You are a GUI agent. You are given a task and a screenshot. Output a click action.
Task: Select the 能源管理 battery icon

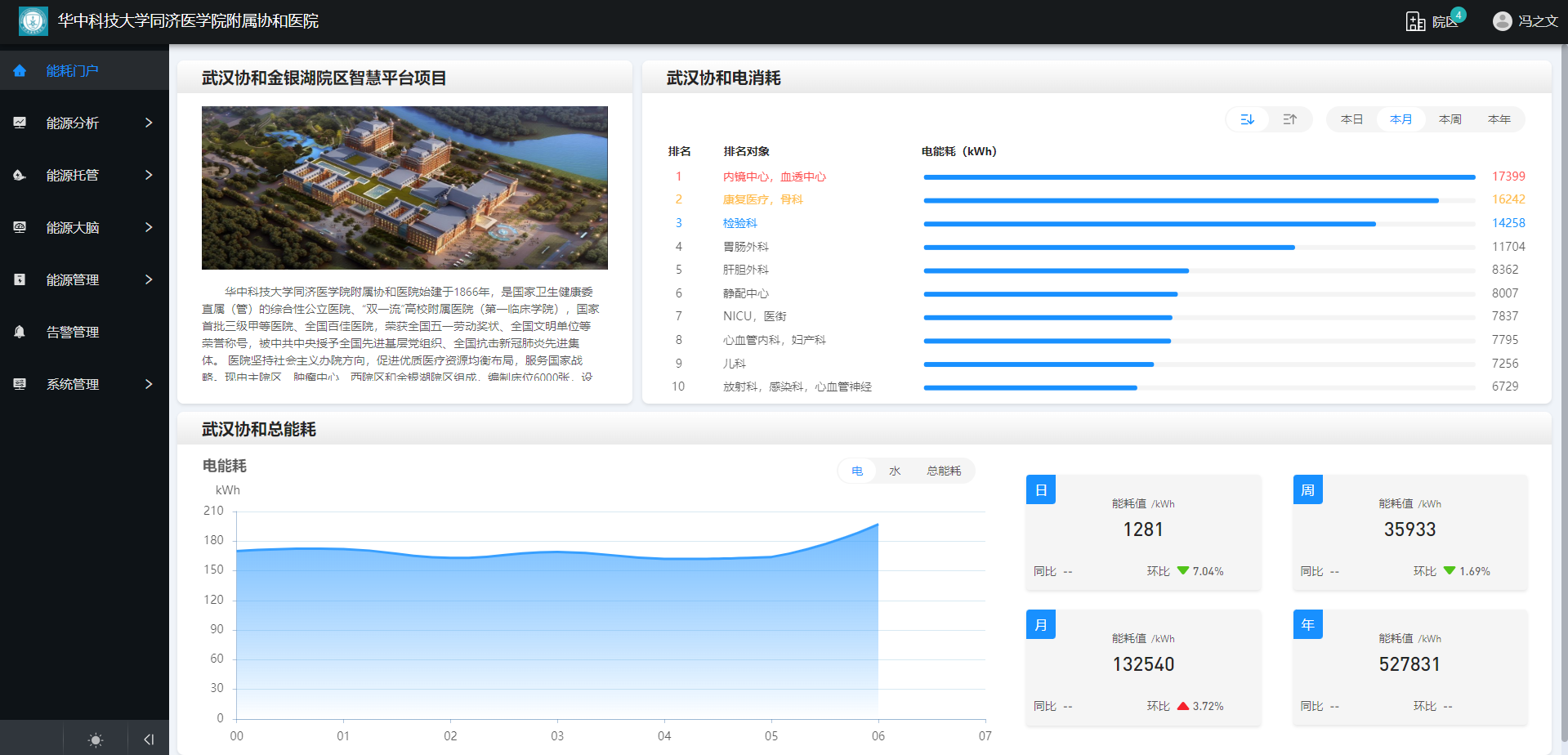19,279
